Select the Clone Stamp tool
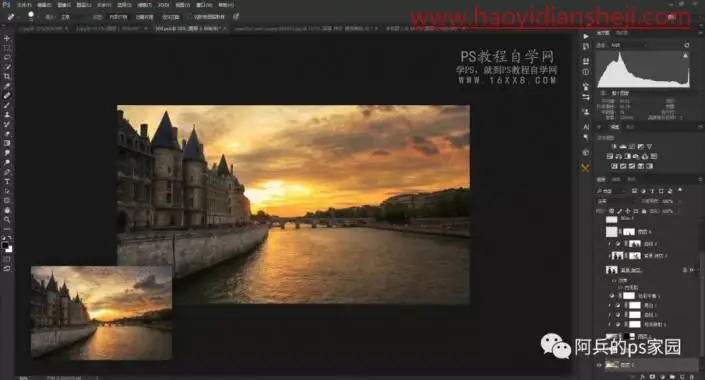The width and height of the screenshot is (705, 380). (x=7, y=115)
